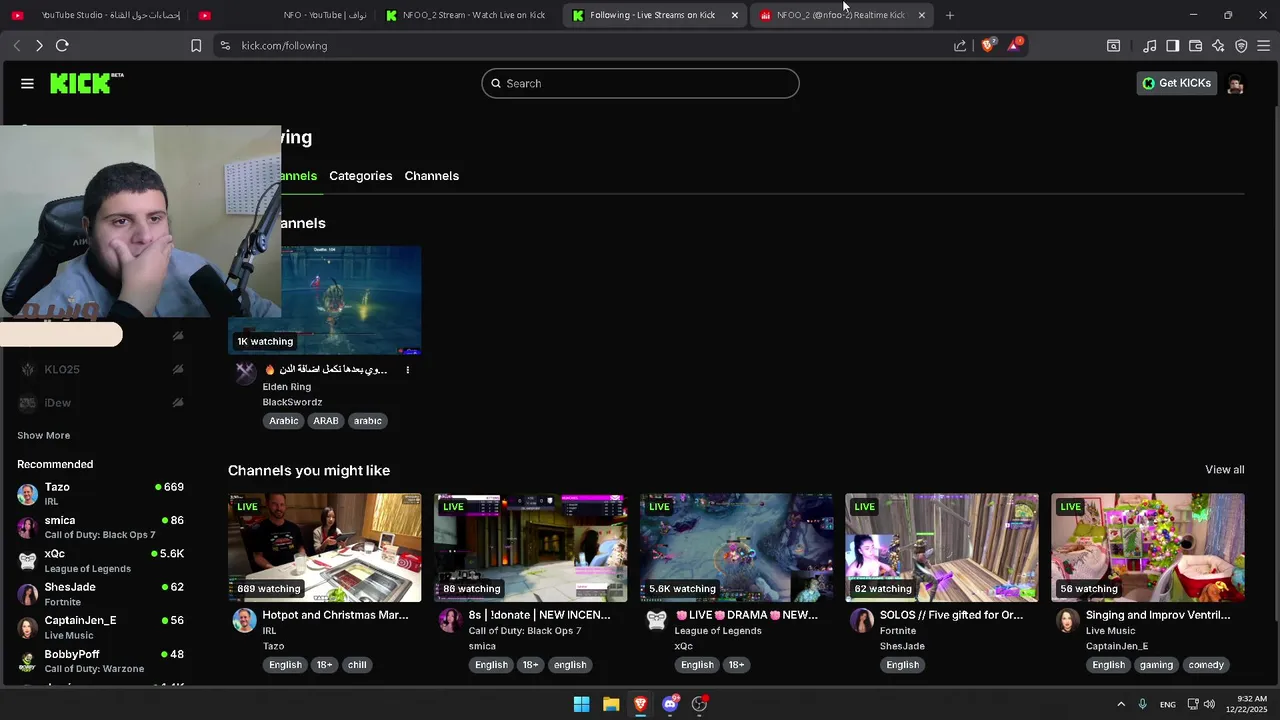Click 'SOLOS // Five gifted' stream title
The height and width of the screenshot is (720, 1280).
tap(951, 615)
